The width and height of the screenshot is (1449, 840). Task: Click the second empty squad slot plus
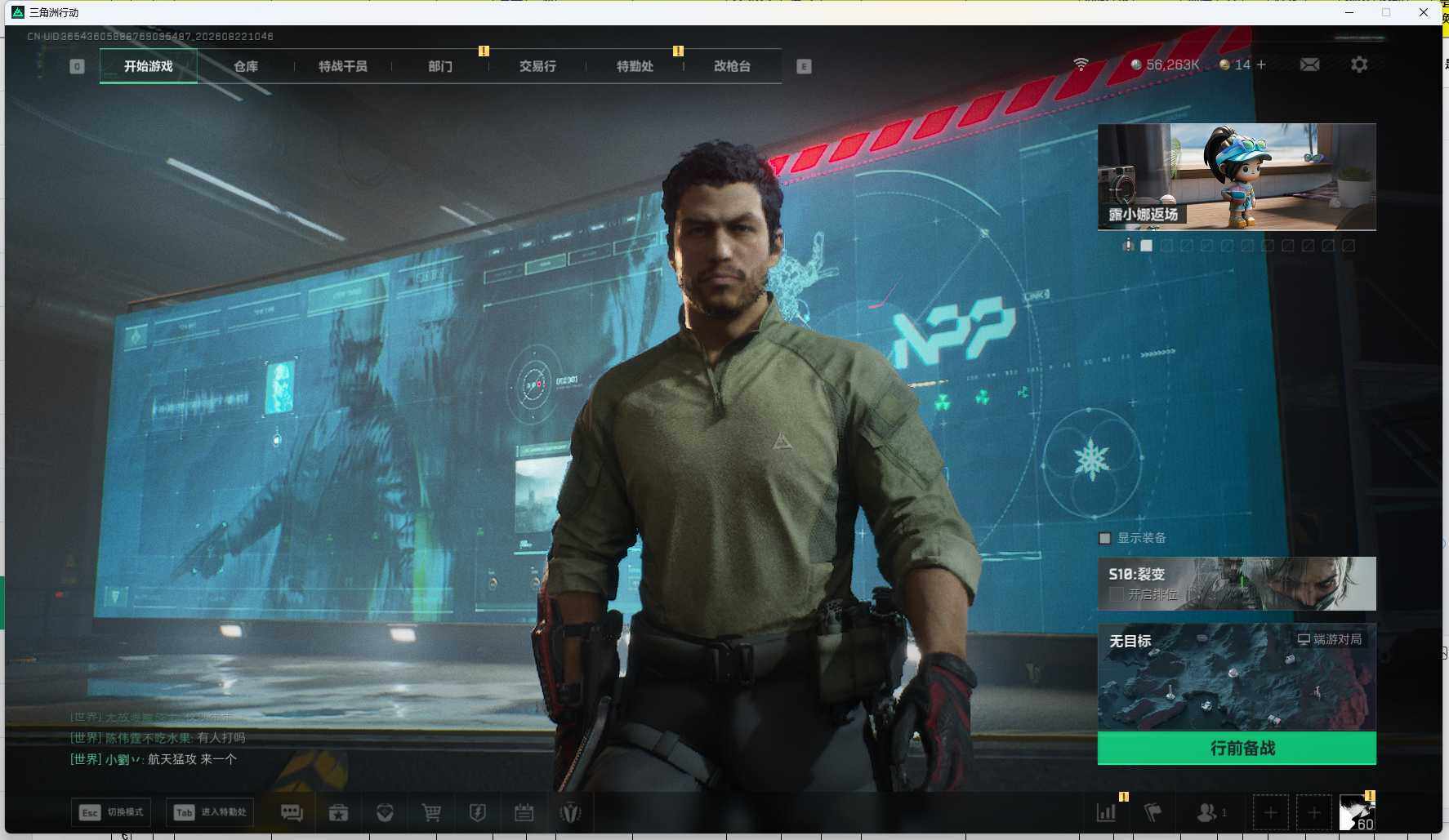click(1313, 812)
